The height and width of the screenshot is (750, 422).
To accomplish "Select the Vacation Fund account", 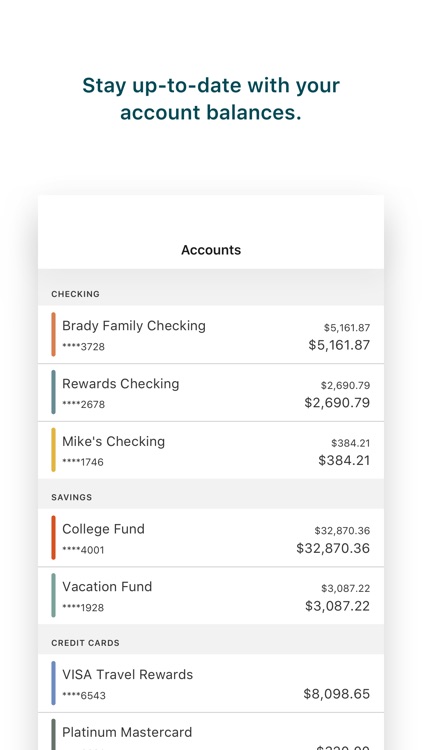I will coord(211,596).
